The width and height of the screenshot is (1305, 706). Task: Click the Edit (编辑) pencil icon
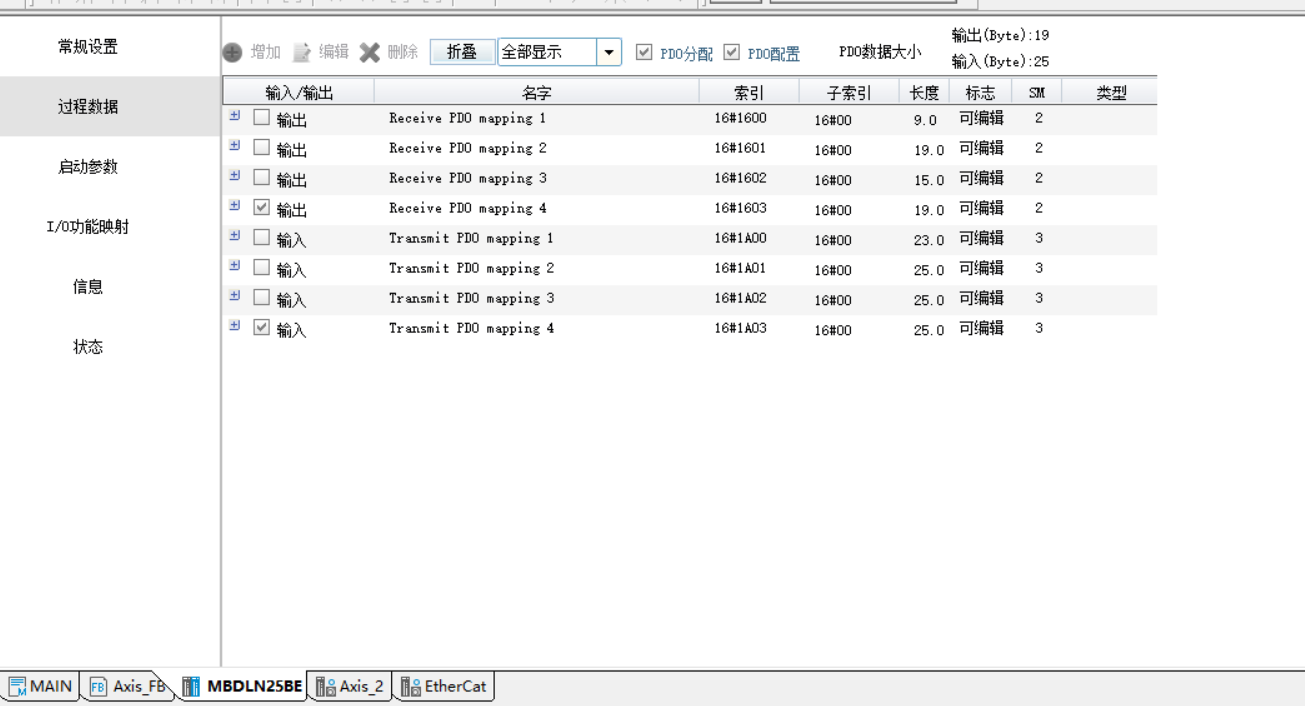click(x=301, y=52)
